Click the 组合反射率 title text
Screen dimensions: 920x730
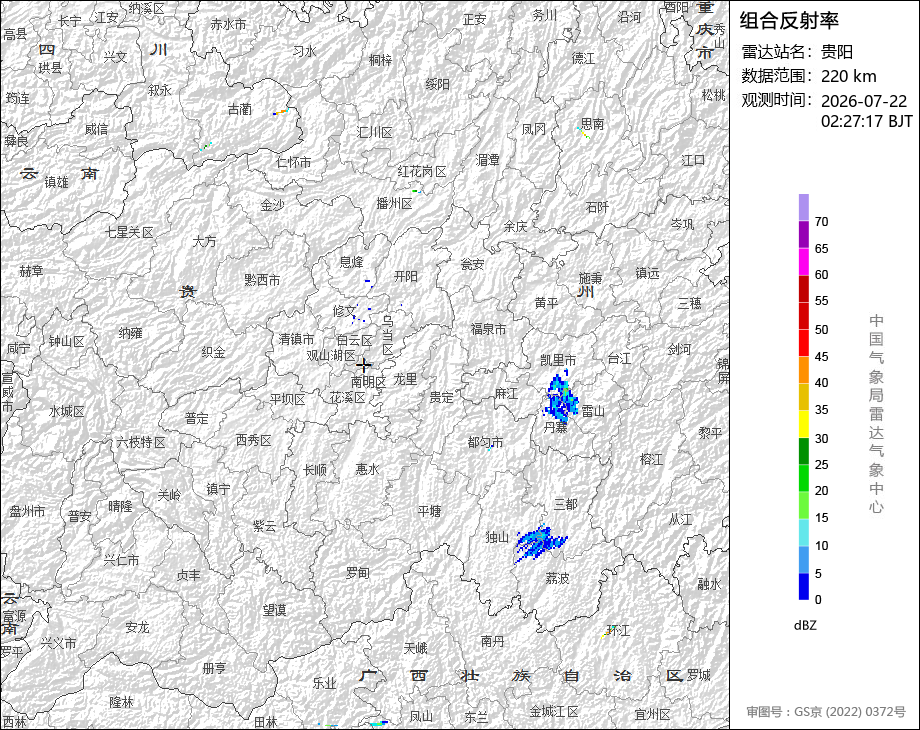789,21
